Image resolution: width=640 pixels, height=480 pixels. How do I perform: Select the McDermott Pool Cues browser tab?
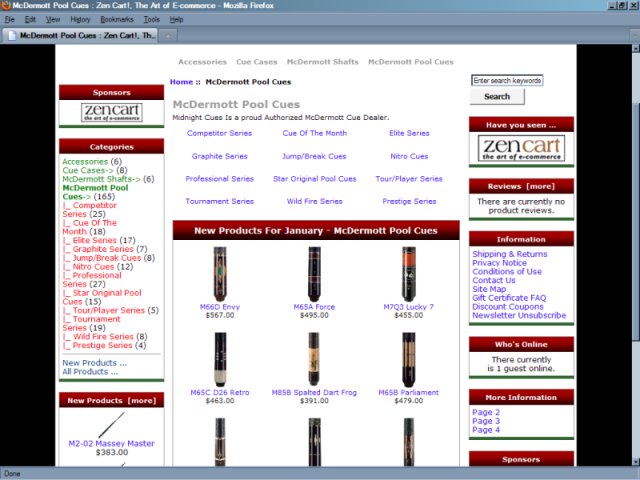[80, 36]
